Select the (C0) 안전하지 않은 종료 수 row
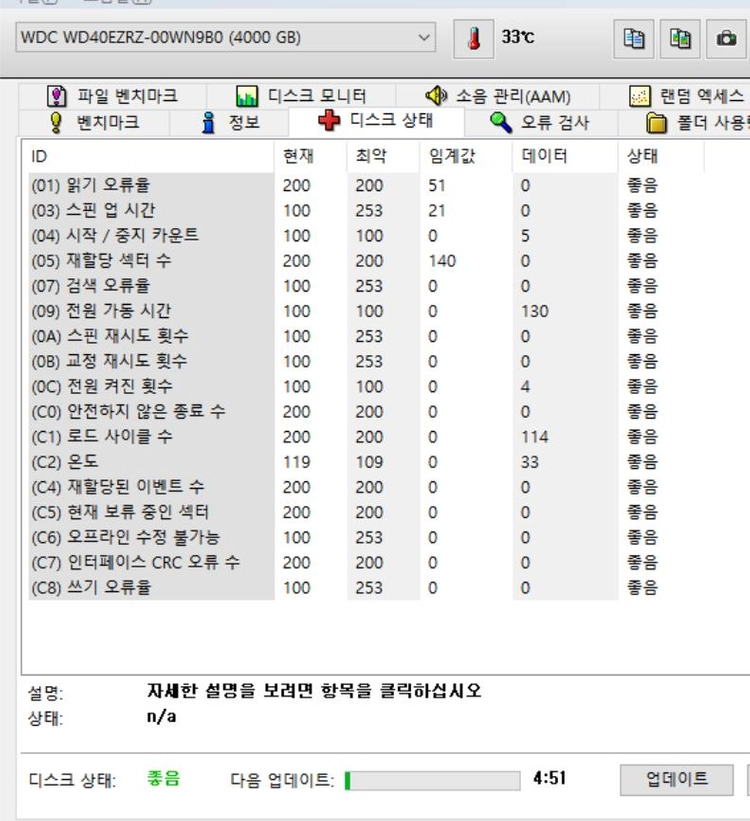Viewport: 750px width, 821px height. tap(367, 412)
